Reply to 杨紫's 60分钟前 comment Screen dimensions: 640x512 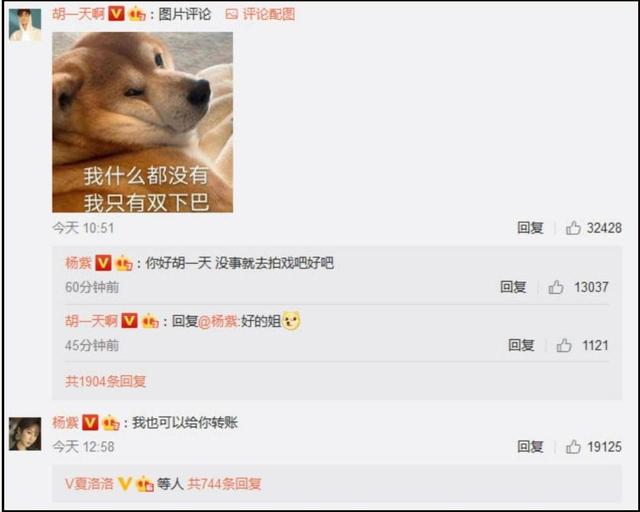pyautogui.click(x=513, y=287)
